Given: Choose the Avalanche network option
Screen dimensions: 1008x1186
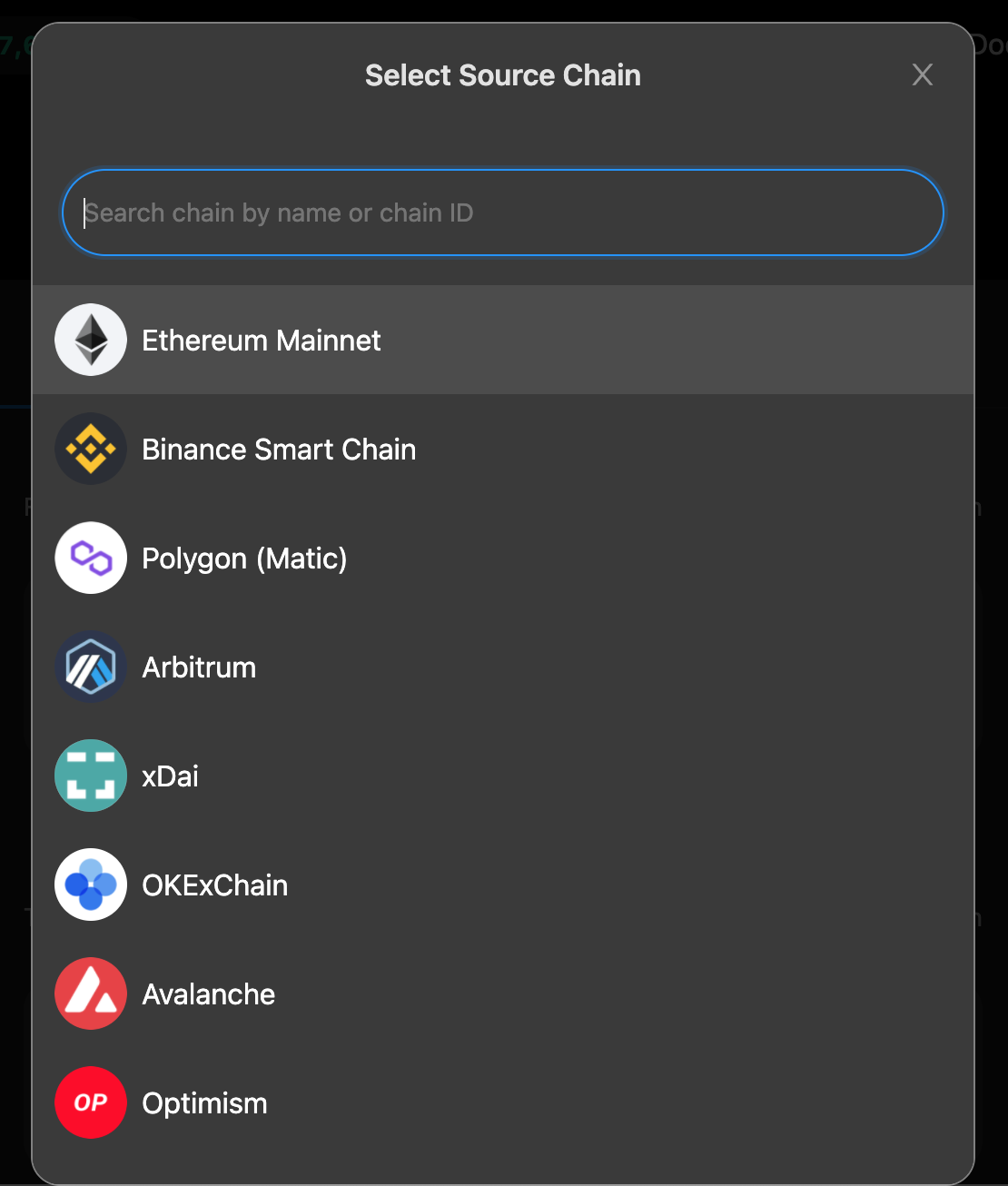Looking at the screenshot, I should [209, 993].
